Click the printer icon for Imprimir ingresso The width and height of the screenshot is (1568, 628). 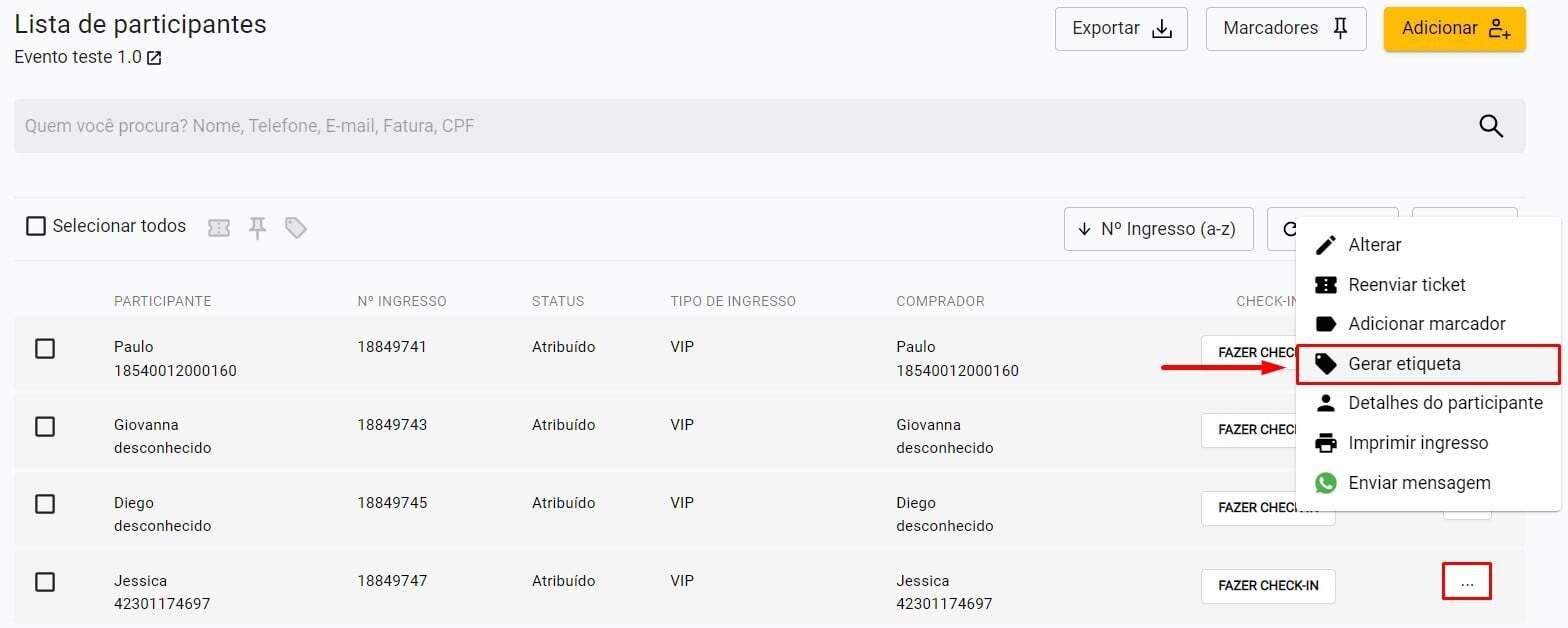click(x=1326, y=443)
